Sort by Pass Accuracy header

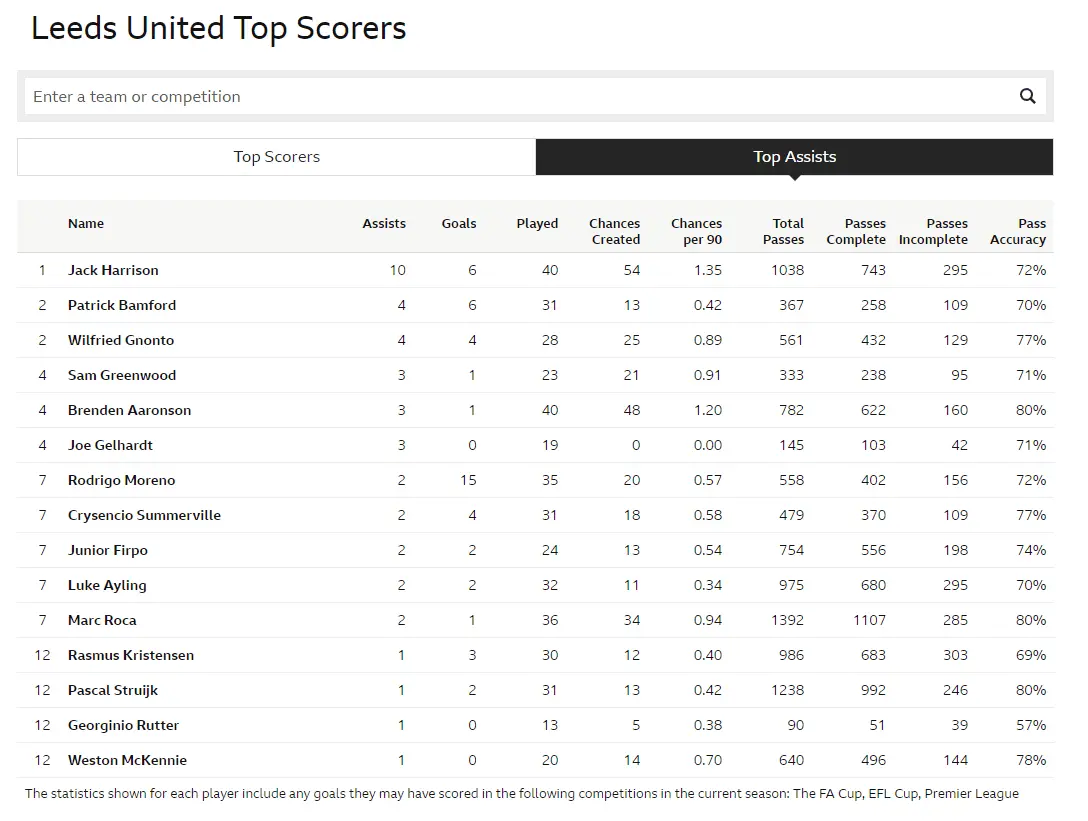[x=1018, y=231]
